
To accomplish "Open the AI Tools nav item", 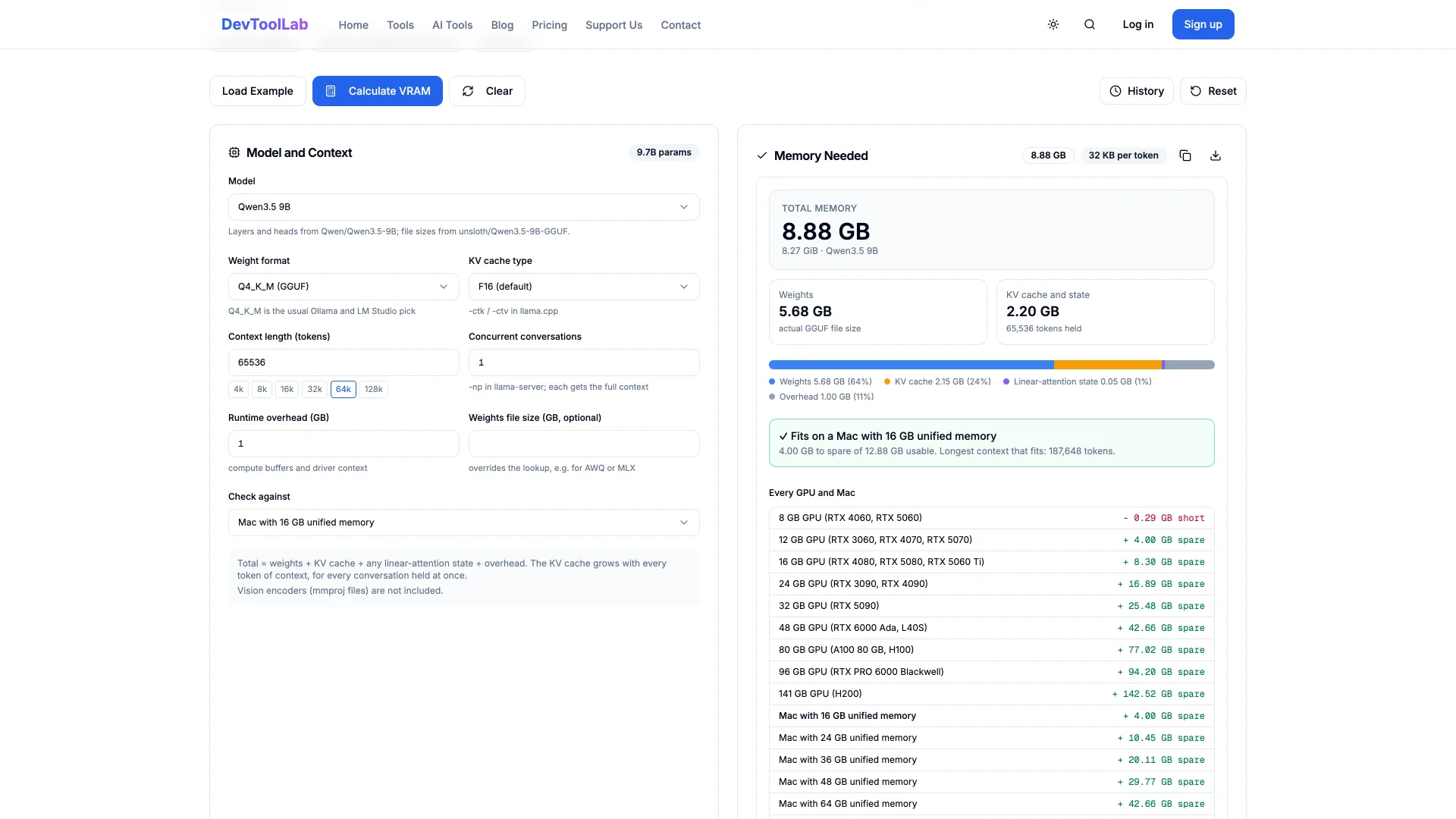I will (x=453, y=25).
